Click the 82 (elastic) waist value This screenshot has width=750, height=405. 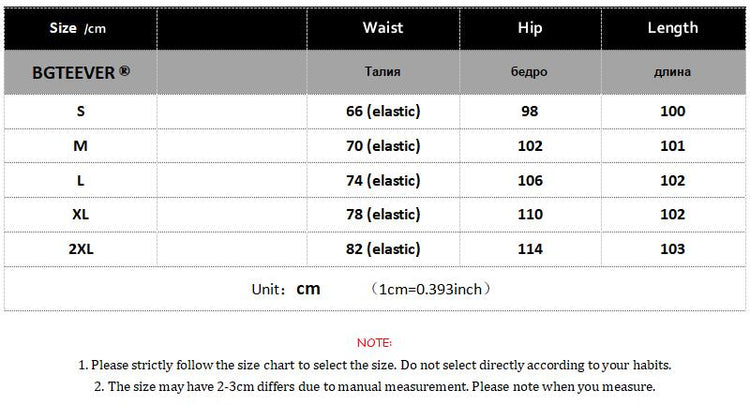point(382,249)
